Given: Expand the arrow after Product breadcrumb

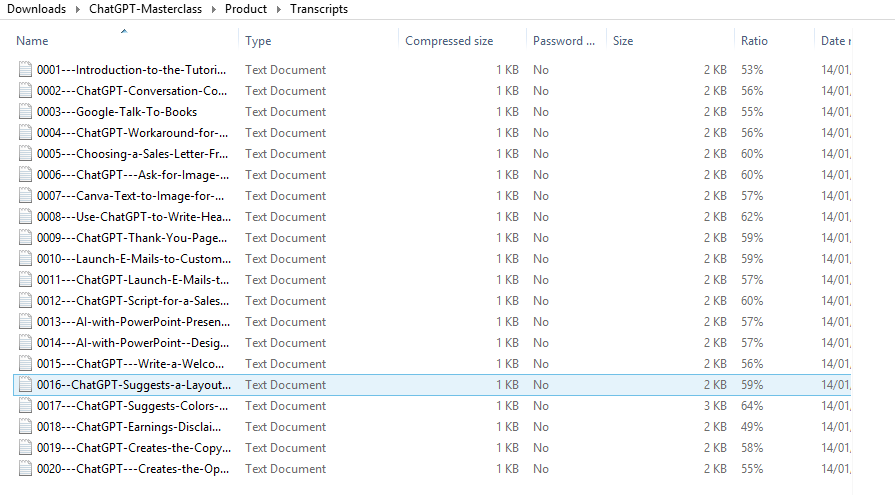Looking at the screenshot, I should tap(279, 10).
